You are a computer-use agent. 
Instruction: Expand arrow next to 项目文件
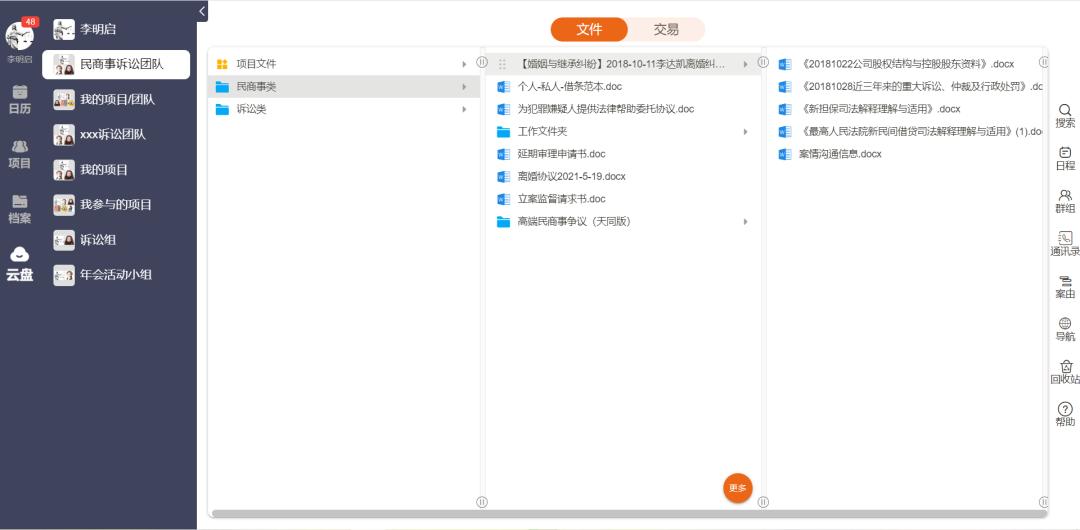coord(464,64)
